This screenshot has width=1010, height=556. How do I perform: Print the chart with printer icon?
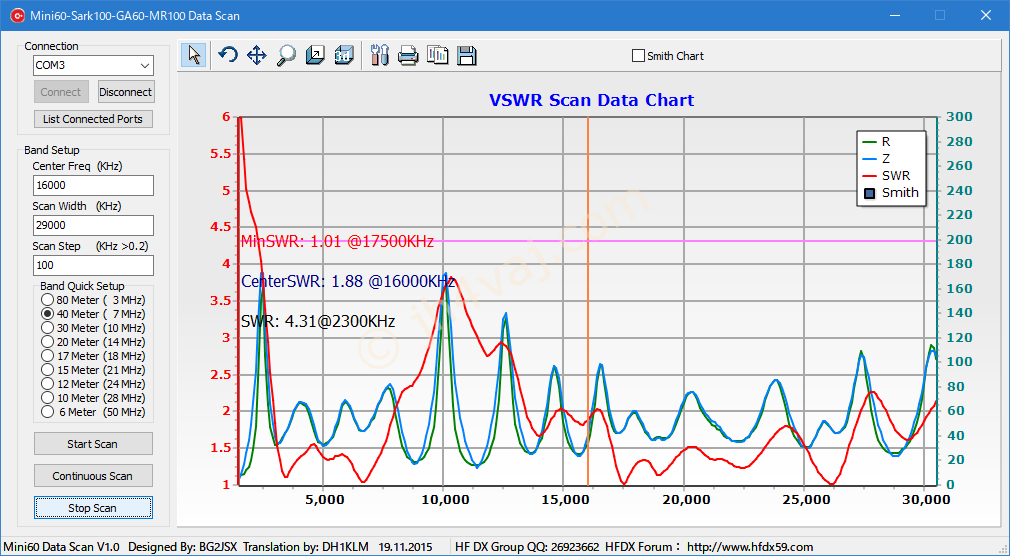tap(408, 55)
